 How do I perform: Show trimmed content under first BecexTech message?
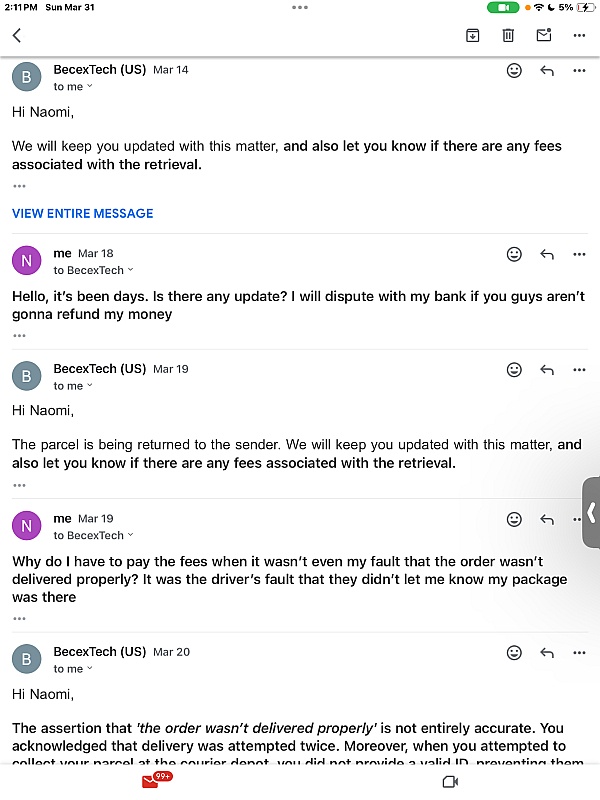tap(19, 186)
